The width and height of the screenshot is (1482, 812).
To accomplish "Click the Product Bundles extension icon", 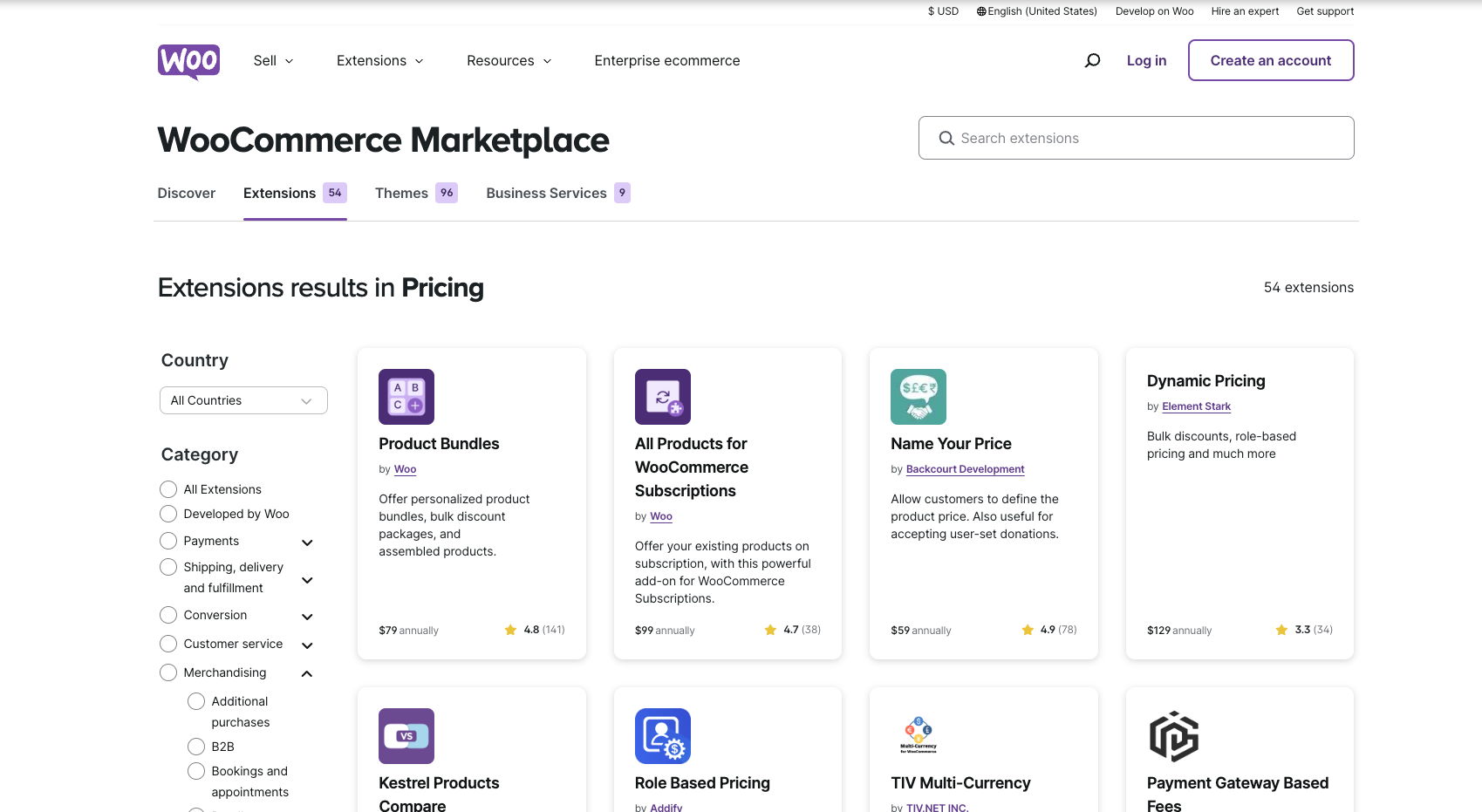I will [x=406, y=397].
